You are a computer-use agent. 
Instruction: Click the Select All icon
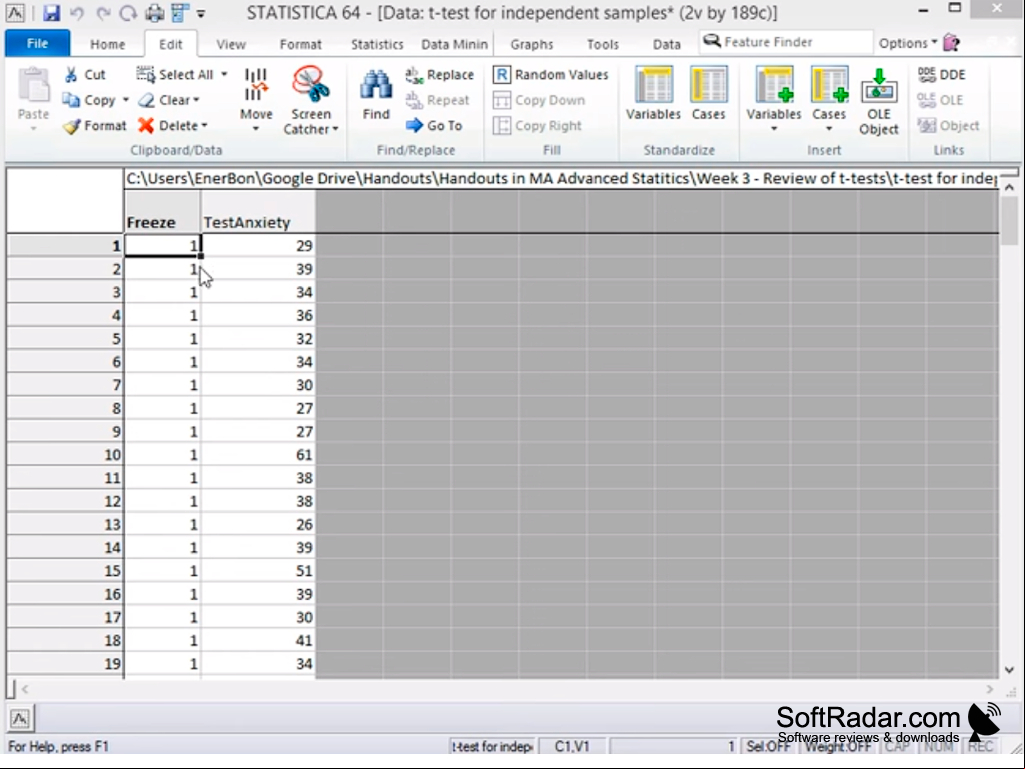click(145, 74)
